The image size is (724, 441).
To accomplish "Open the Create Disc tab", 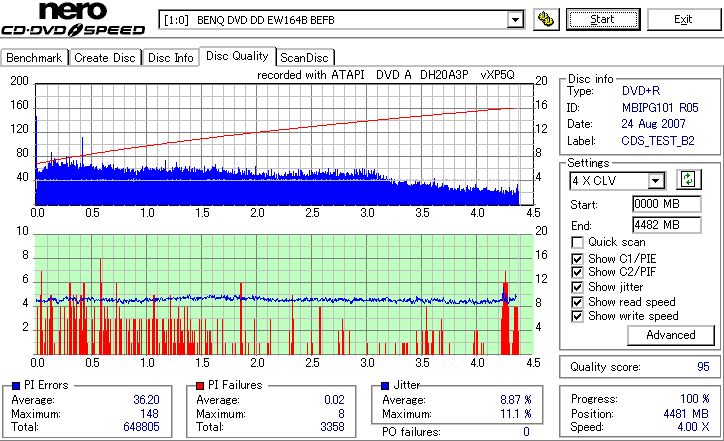I will click(x=105, y=58).
